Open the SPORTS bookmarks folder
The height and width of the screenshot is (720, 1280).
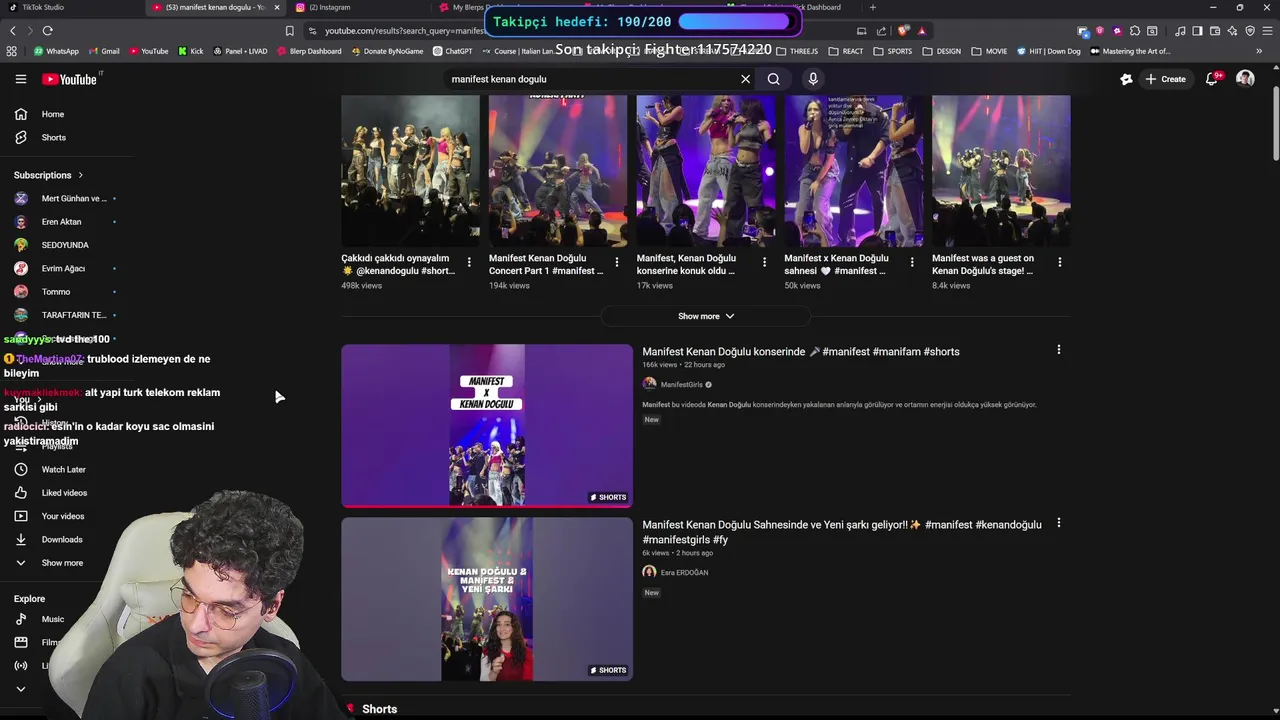click(892, 51)
